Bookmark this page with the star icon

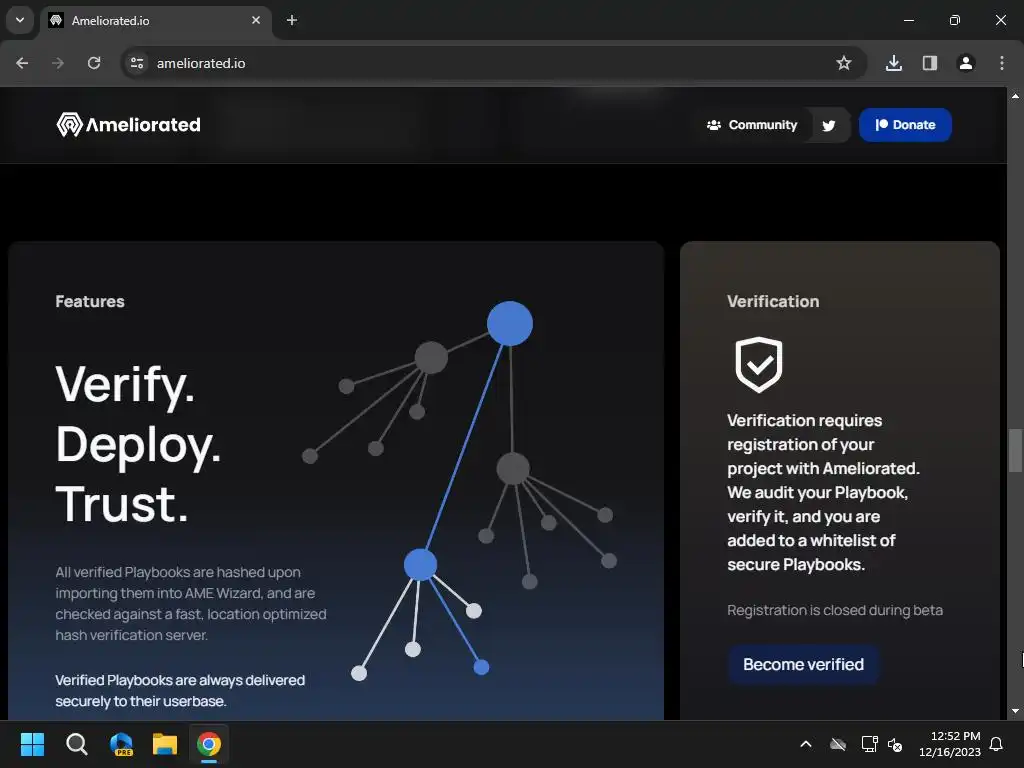coord(844,63)
